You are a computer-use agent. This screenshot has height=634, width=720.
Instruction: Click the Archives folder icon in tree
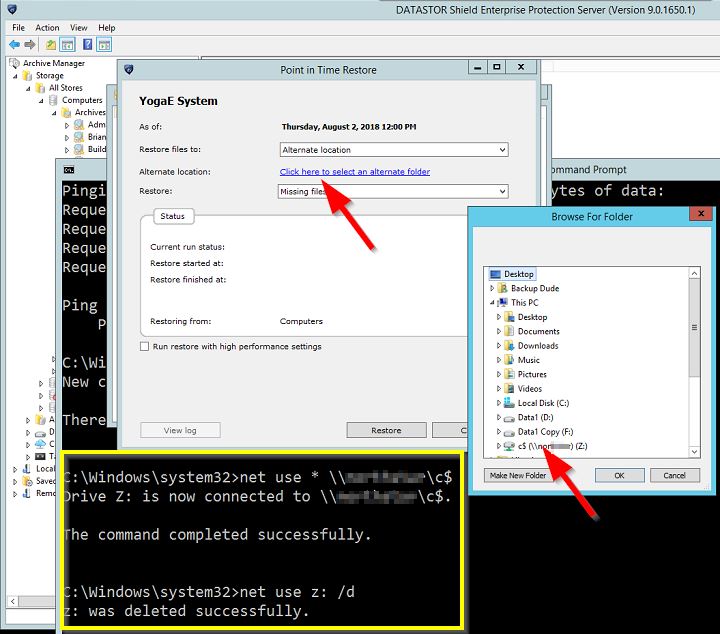click(x=66, y=112)
